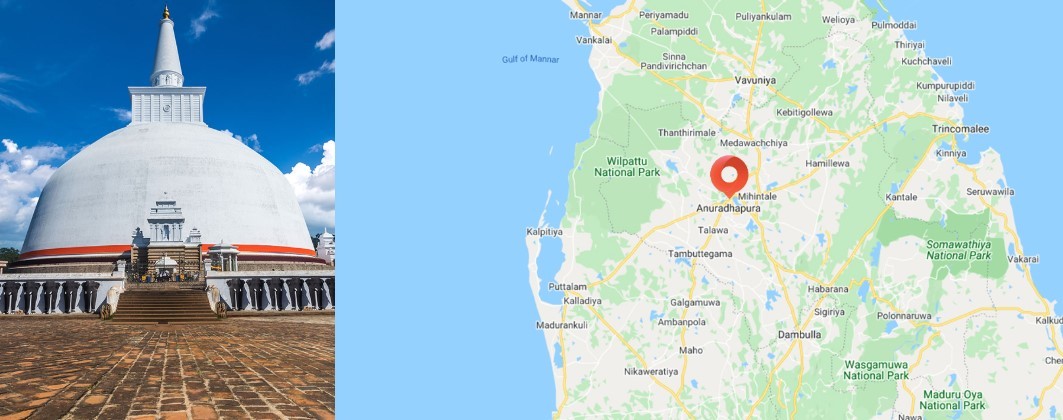Select the Kalpitiya label

544,232
